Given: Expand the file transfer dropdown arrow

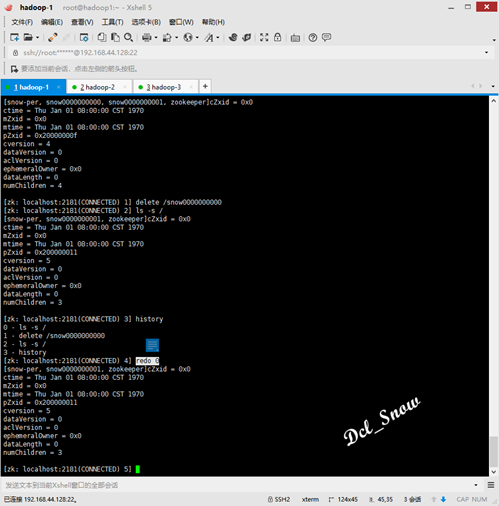Looking at the screenshot, I should pyautogui.click(x=176, y=37).
